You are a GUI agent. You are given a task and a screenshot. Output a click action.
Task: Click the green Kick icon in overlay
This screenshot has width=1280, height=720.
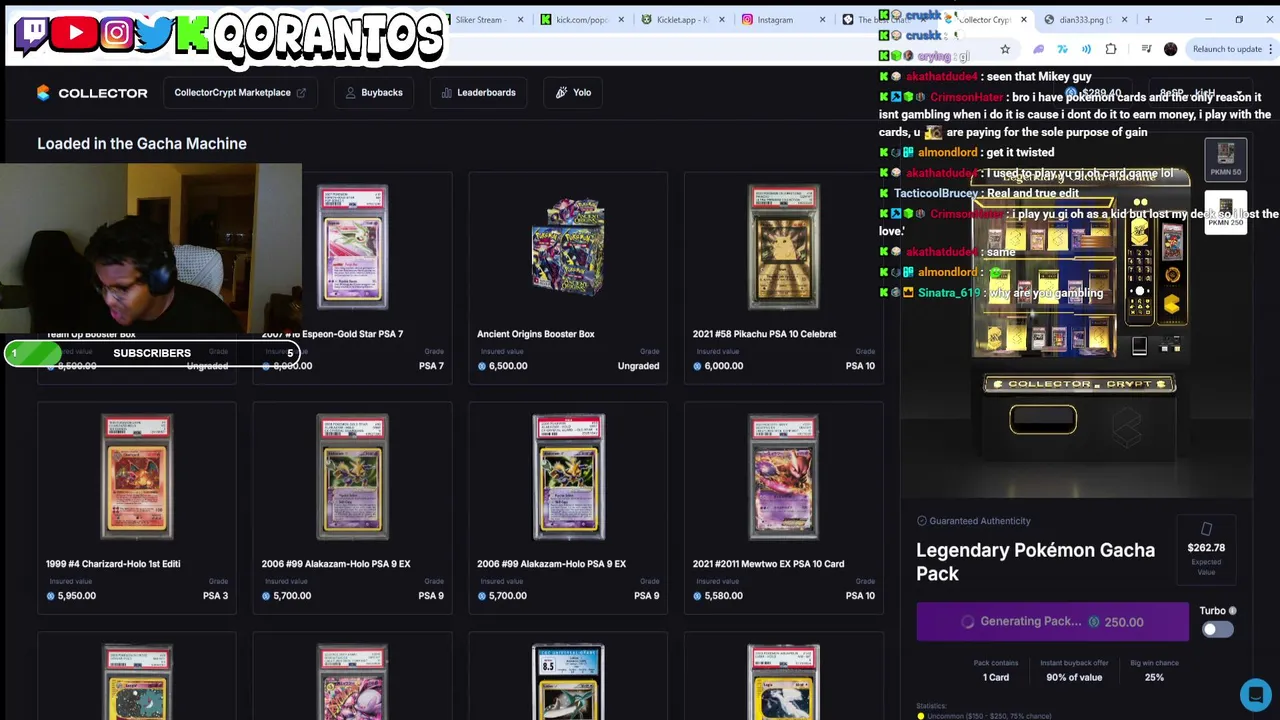[192, 33]
